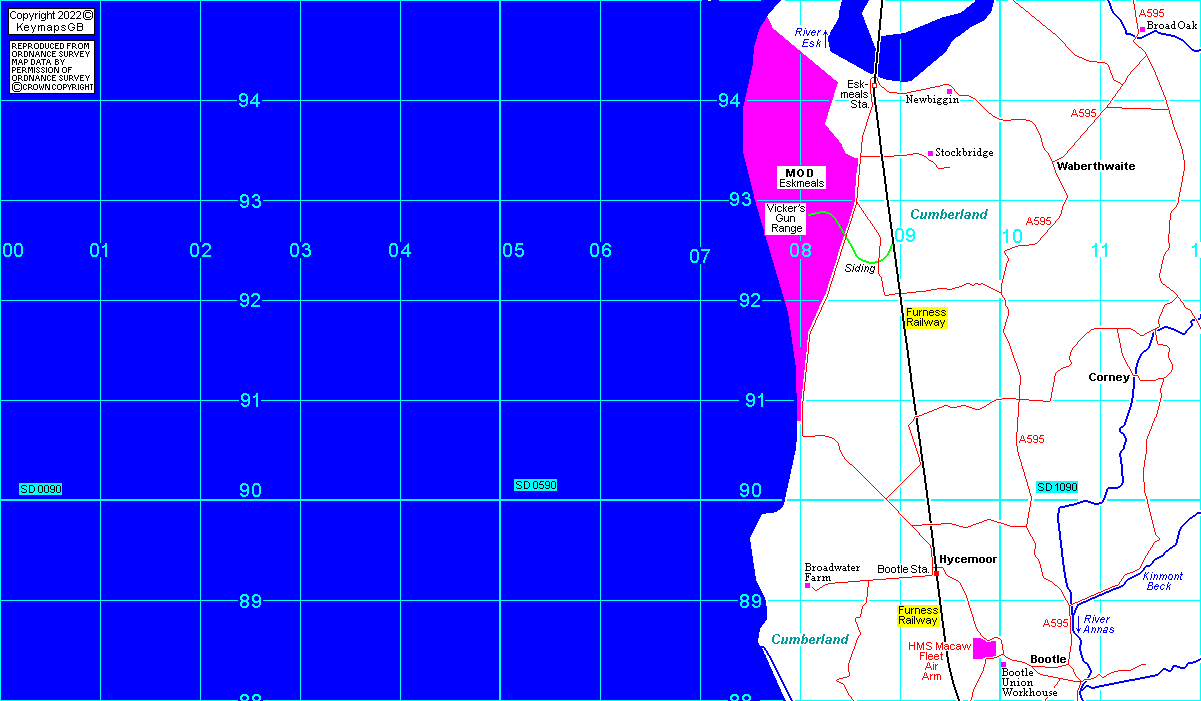Select the Broad Oak magenta marker

(x=1142, y=30)
